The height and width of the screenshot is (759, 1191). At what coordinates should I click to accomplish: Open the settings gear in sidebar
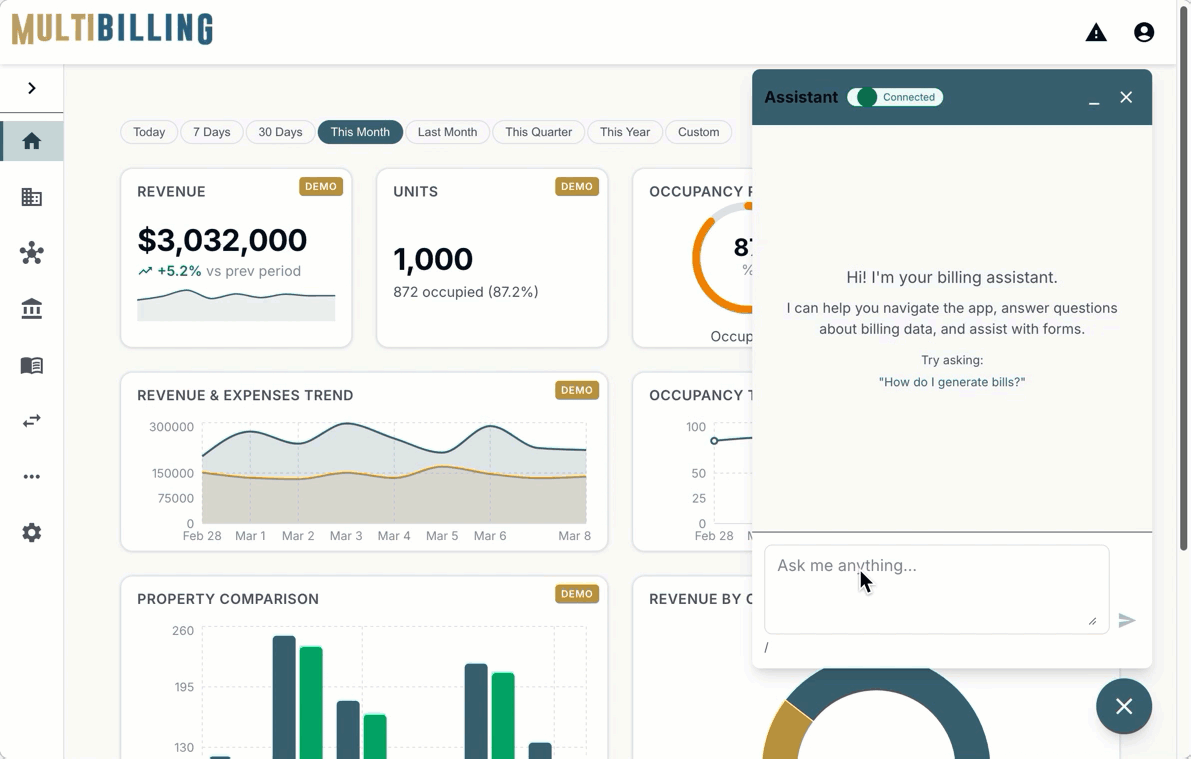point(32,533)
